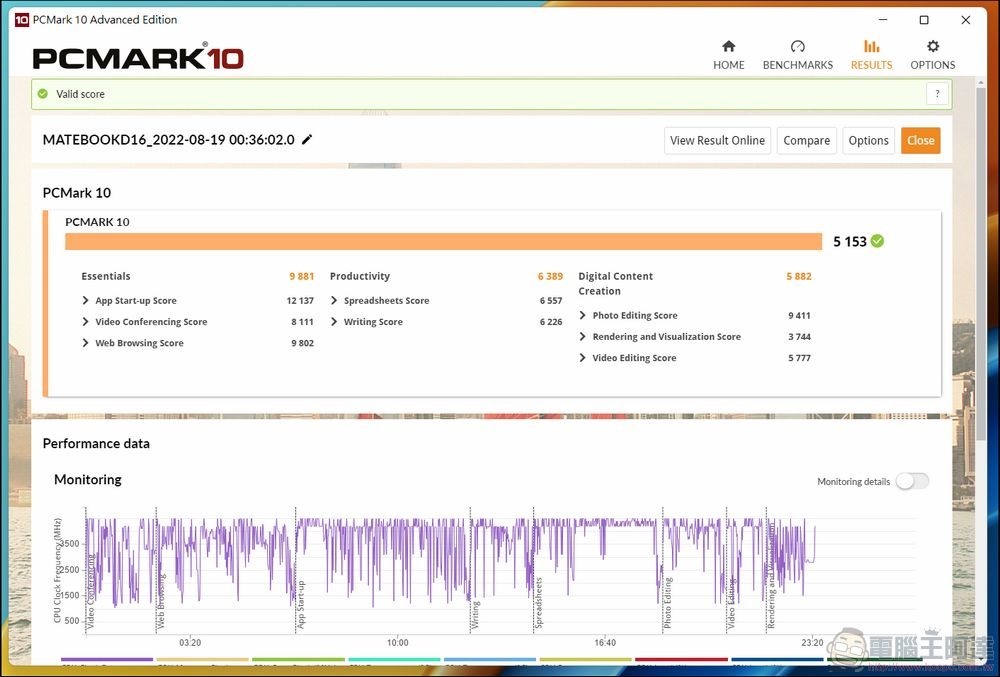This screenshot has width=1000, height=677.
Task: Click the View Result Online button
Action: coord(717,141)
